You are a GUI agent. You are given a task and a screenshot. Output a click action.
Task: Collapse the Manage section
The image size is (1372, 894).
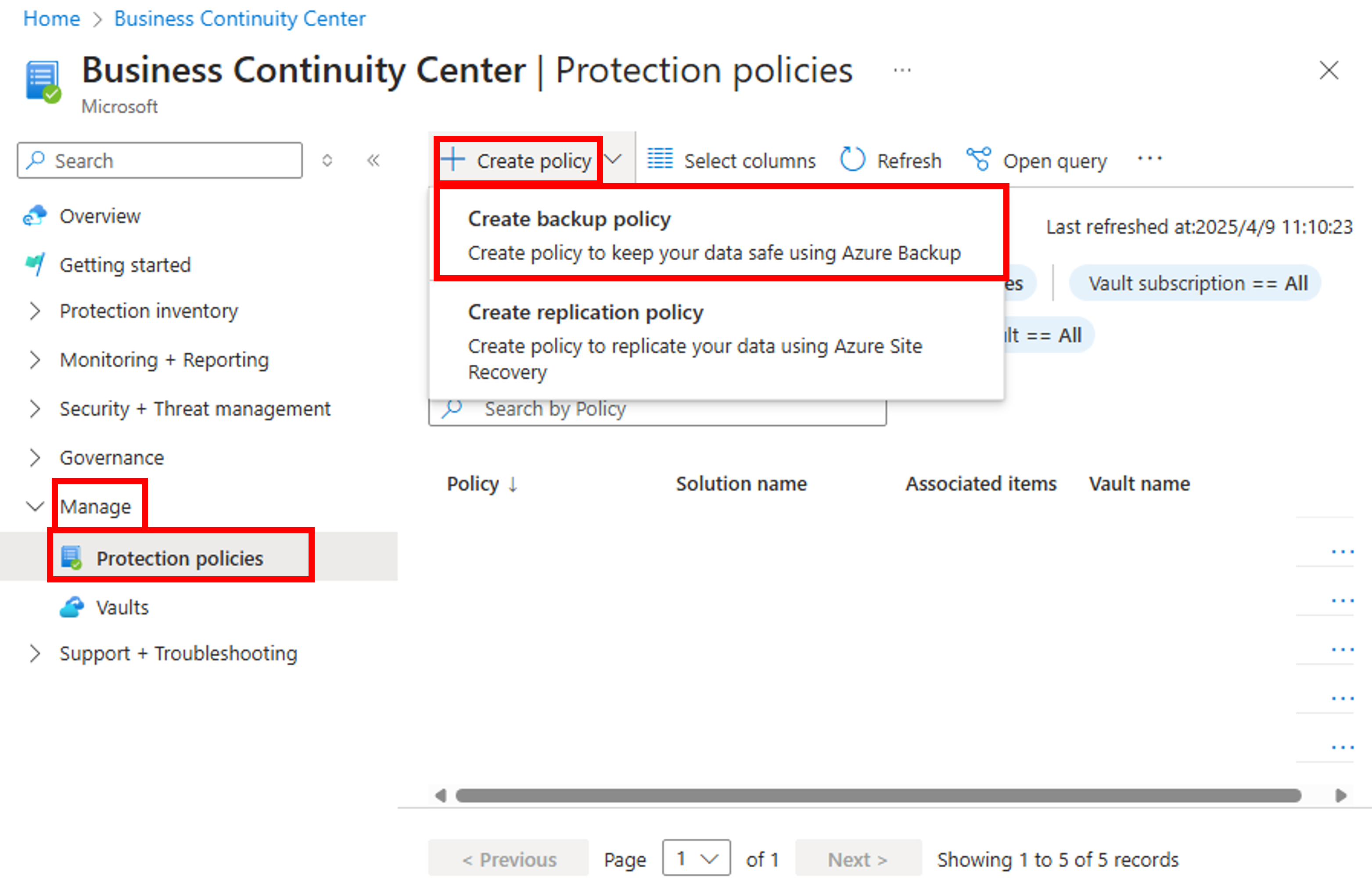[x=35, y=506]
